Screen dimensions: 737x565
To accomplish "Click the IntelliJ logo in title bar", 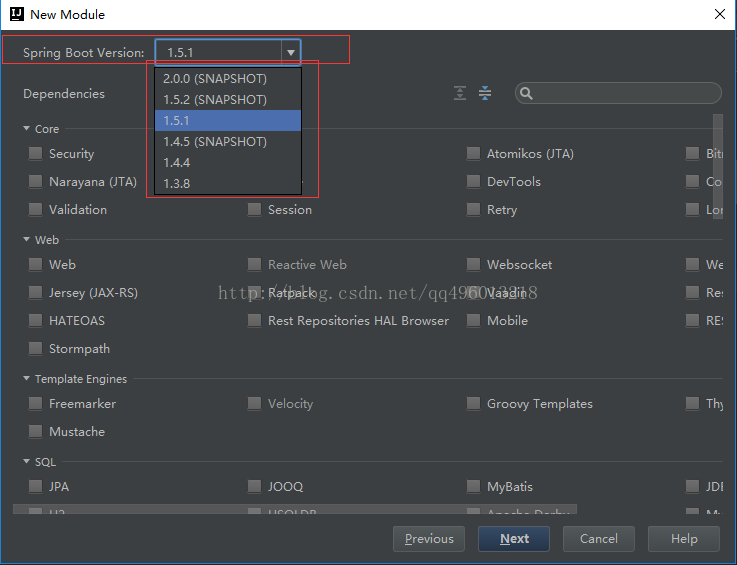I will 17,14.
